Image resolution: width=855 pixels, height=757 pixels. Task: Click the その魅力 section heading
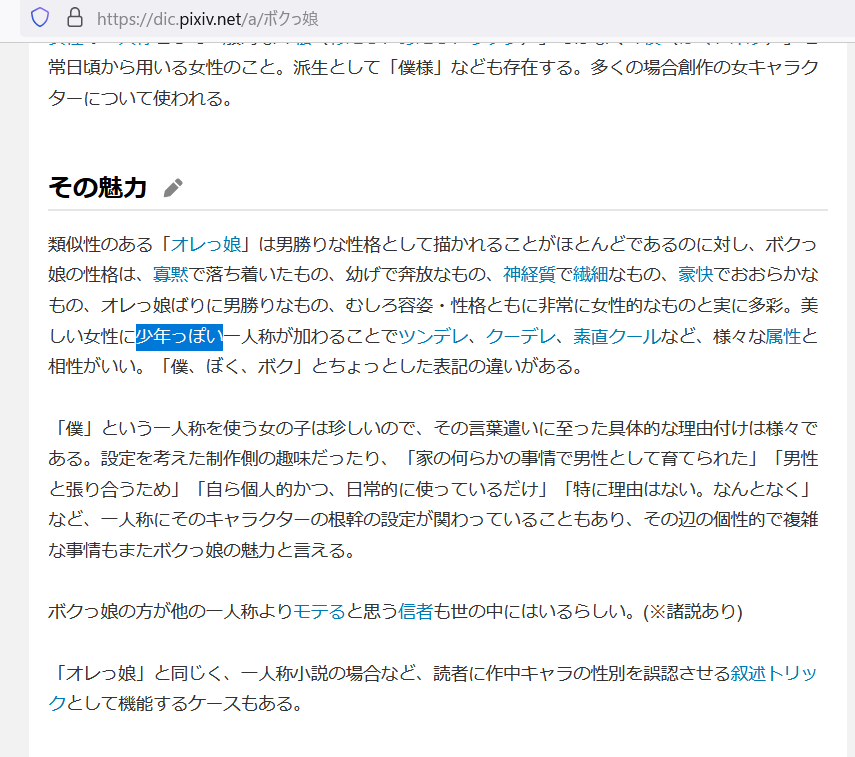(x=97, y=187)
